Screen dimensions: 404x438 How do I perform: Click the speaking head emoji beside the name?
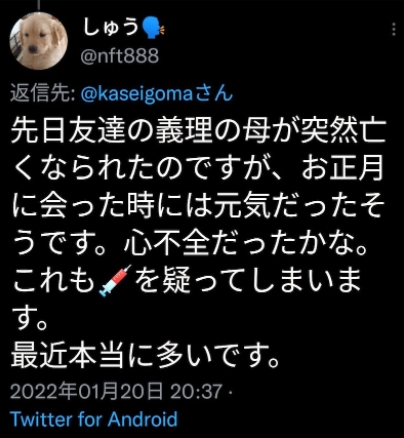tap(153, 28)
